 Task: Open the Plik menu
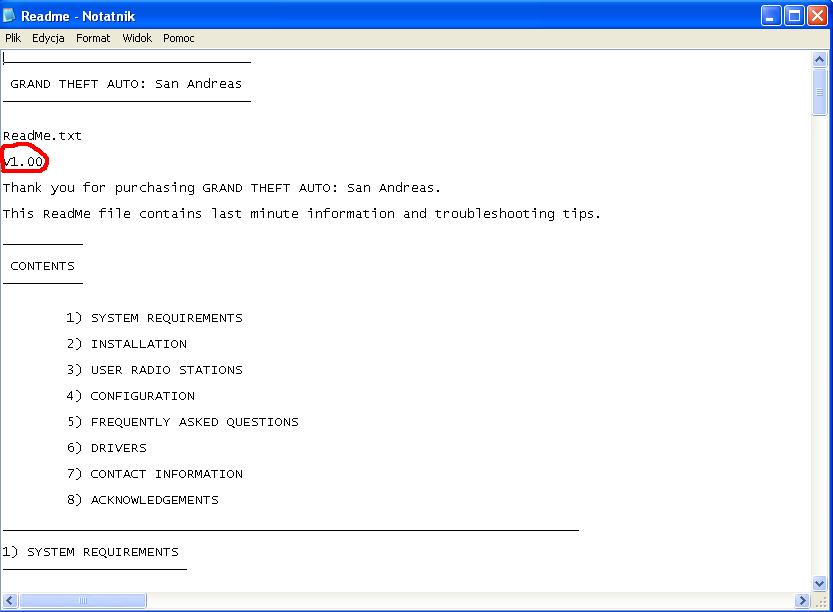click(13, 38)
